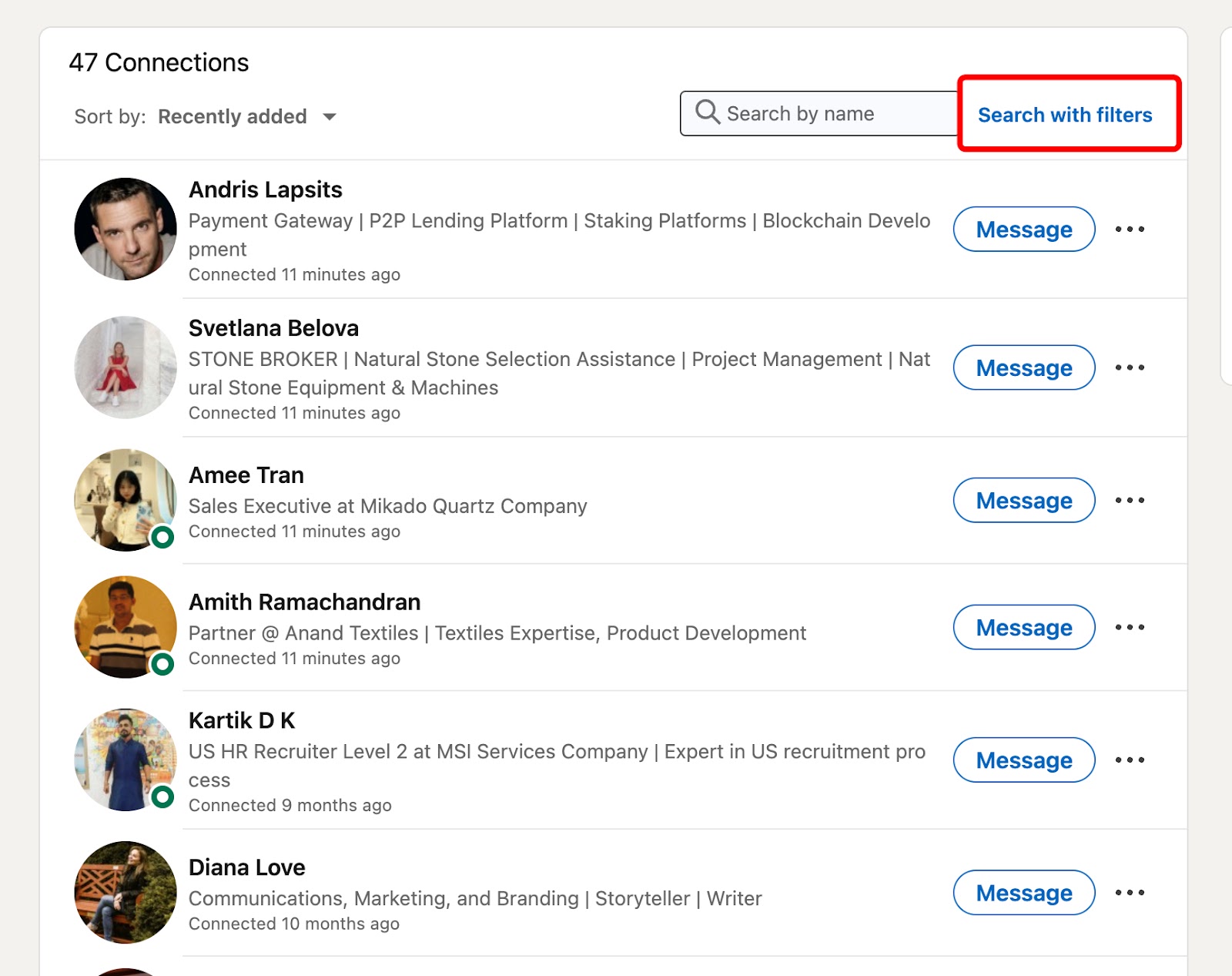Screen dimensions: 1232x976
Task: Message Amith Ramachandran
Action: (x=1023, y=627)
